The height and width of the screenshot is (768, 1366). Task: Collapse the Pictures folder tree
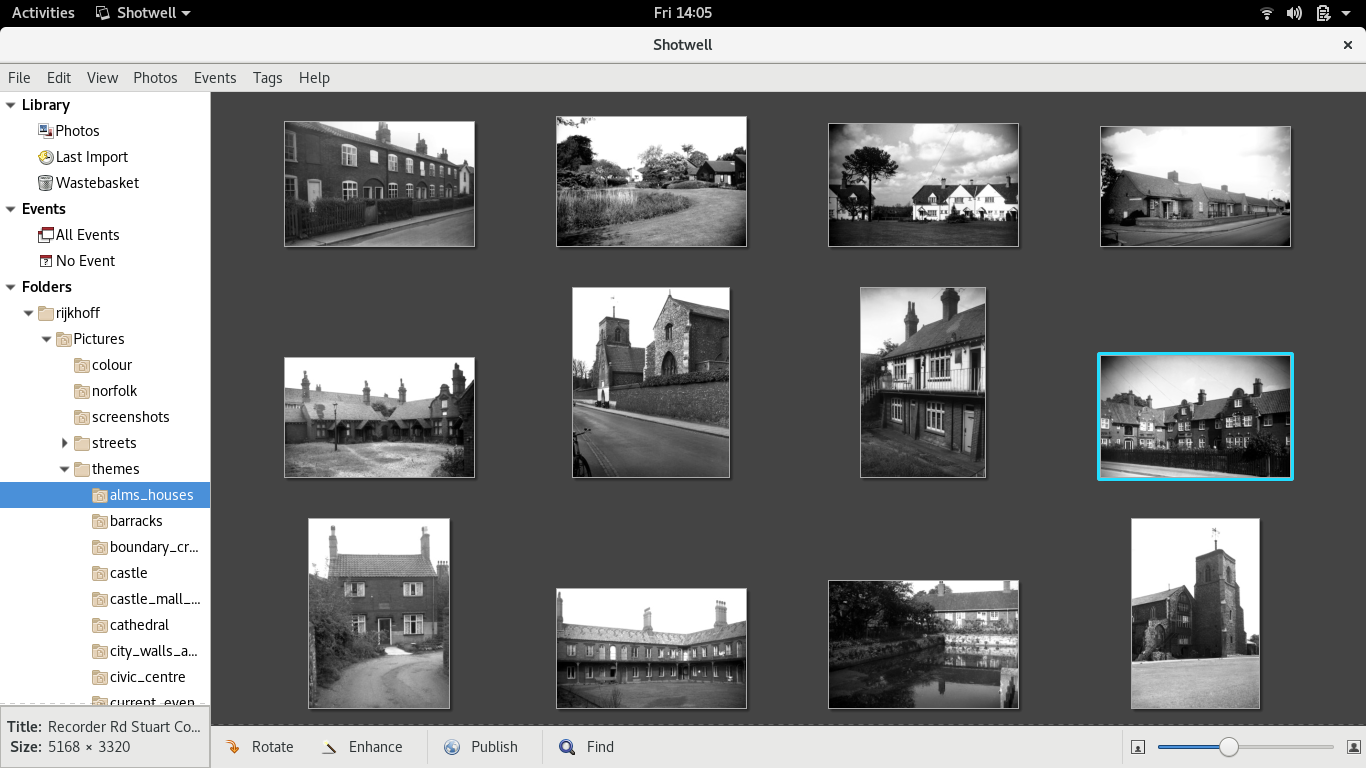point(46,339)
